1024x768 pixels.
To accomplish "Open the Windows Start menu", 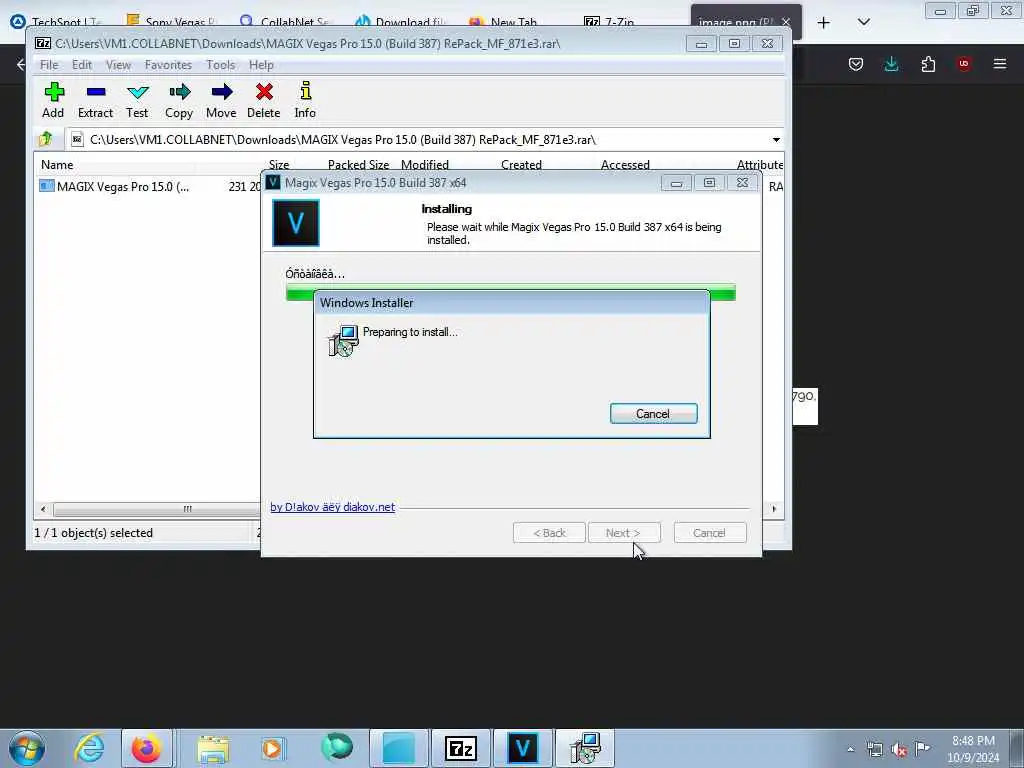I will click(27, 748).
